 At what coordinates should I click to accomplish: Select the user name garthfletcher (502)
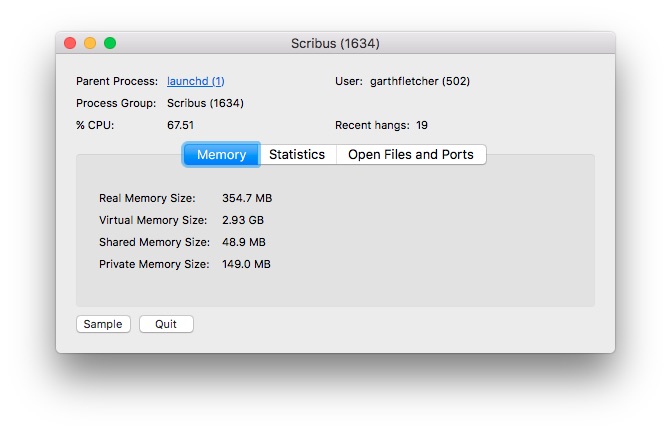[x=420, y=81]
